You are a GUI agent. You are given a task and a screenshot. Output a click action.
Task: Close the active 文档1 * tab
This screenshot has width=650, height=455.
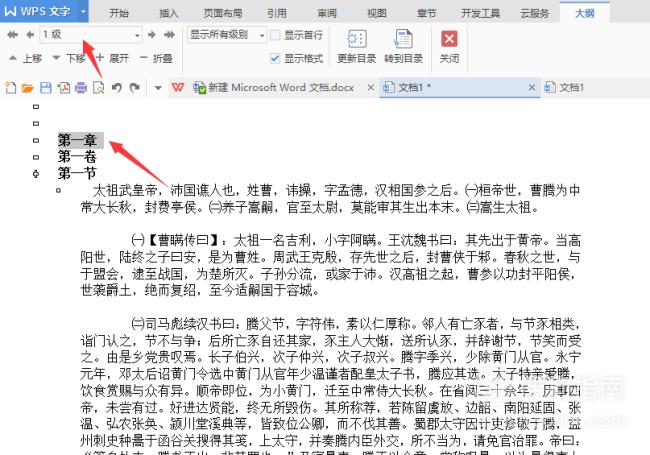pyautogui.click(x=532, y=87)
